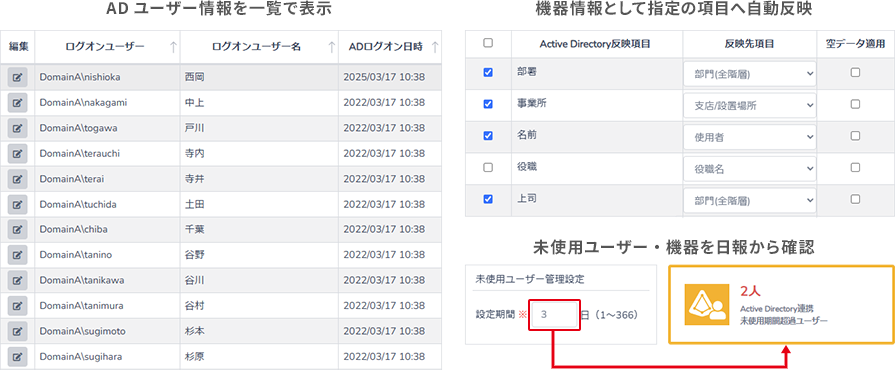Click the Active Directory連携 user icon

pyautogui.click(x=707, y=305)
